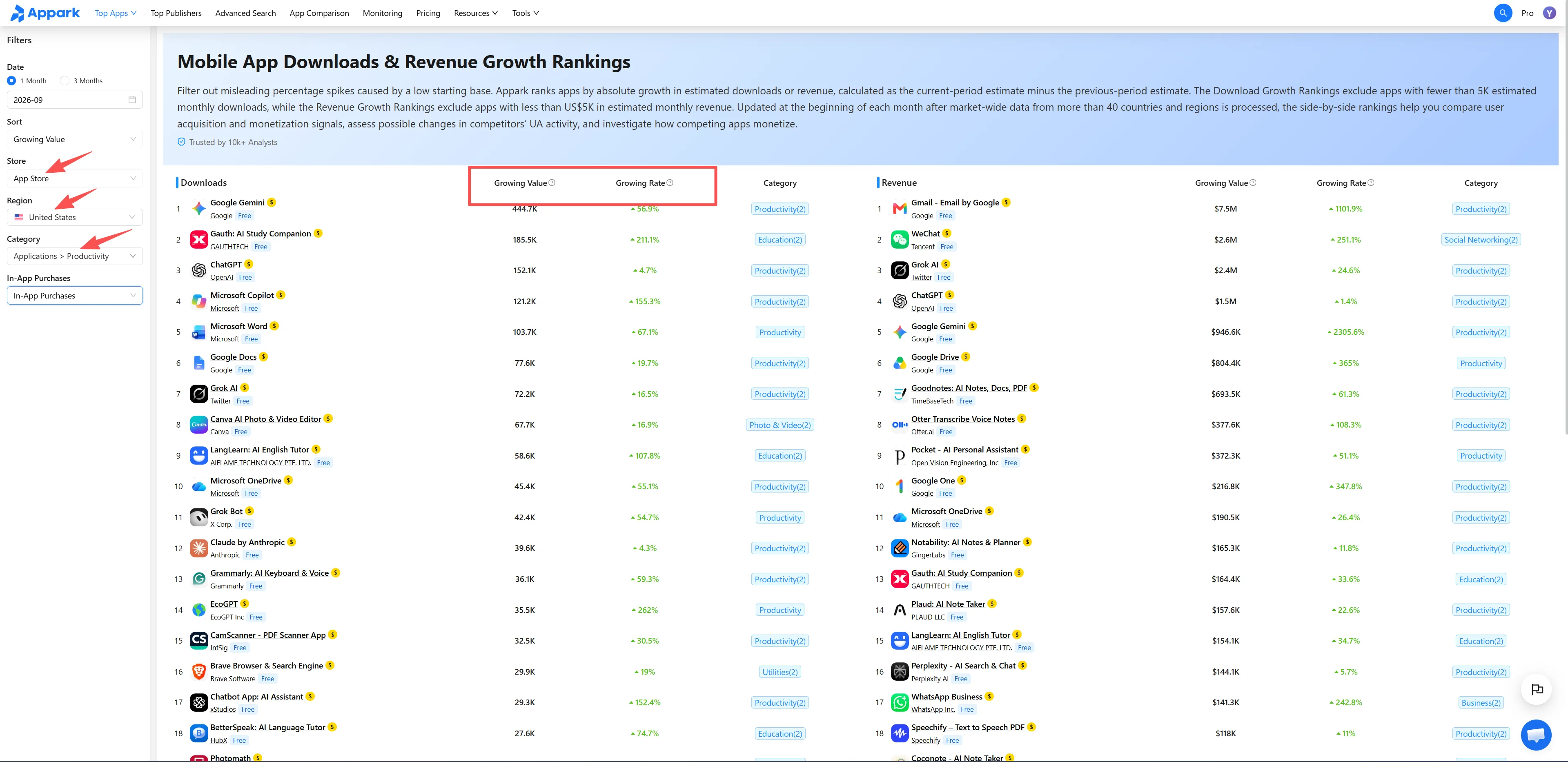Click the feedback flag floating button
This screenshot has width=1568, height=762.
(x=1536, y=690)
